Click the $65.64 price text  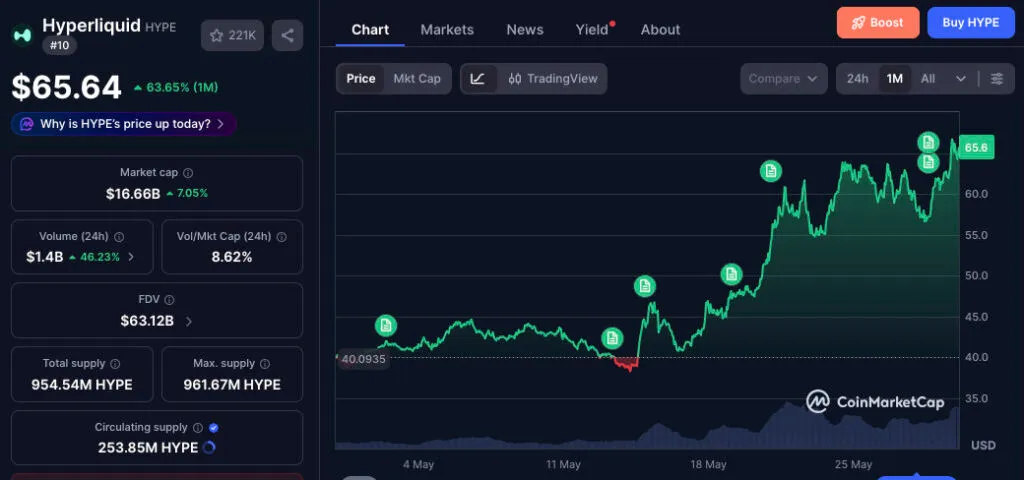(67, 88)
